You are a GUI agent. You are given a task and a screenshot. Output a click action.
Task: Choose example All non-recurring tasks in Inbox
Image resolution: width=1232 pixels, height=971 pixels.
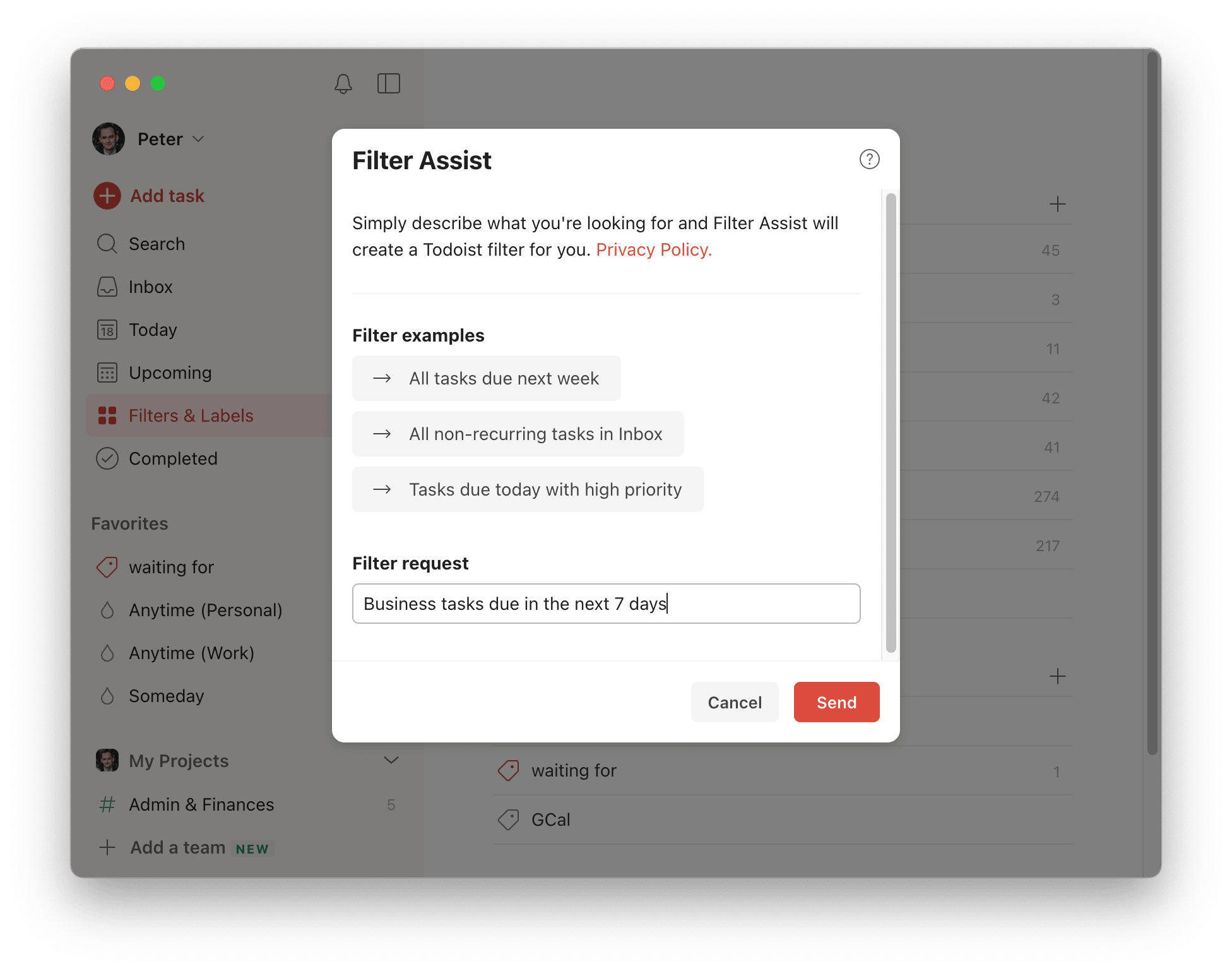click(518, 434)
